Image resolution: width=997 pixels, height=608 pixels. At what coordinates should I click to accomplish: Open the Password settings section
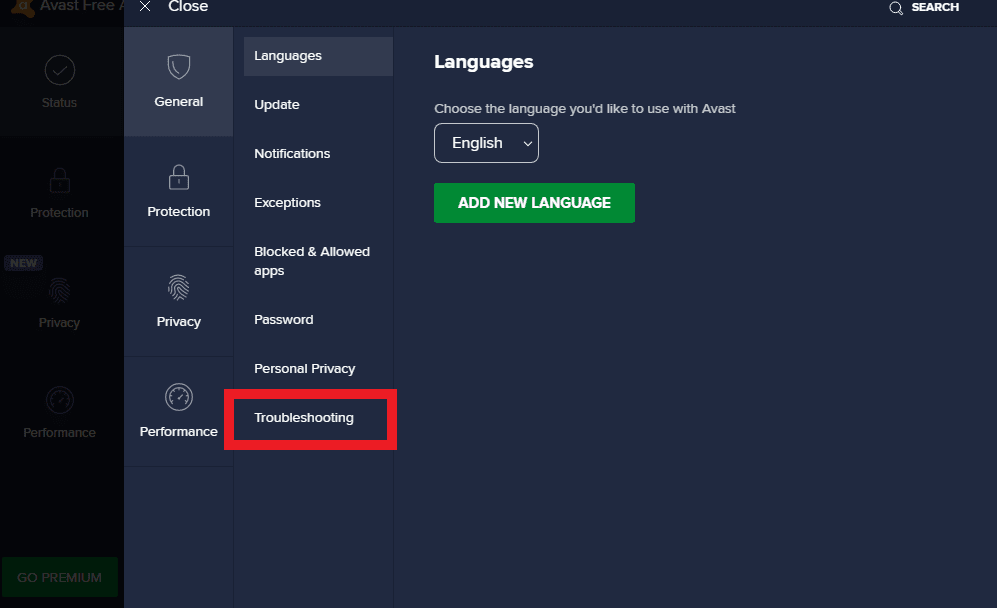284,320
